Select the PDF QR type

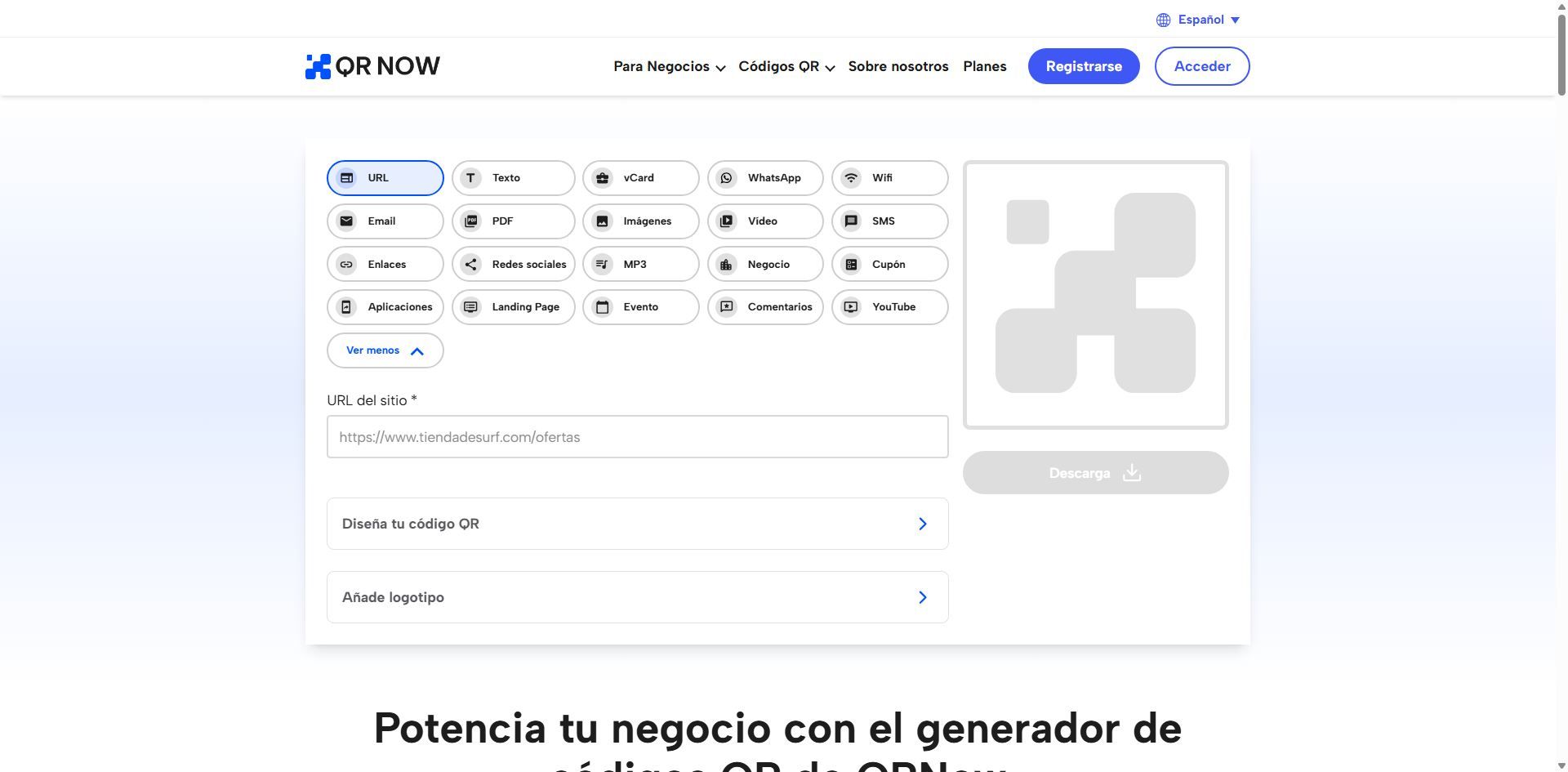(514, 221)
